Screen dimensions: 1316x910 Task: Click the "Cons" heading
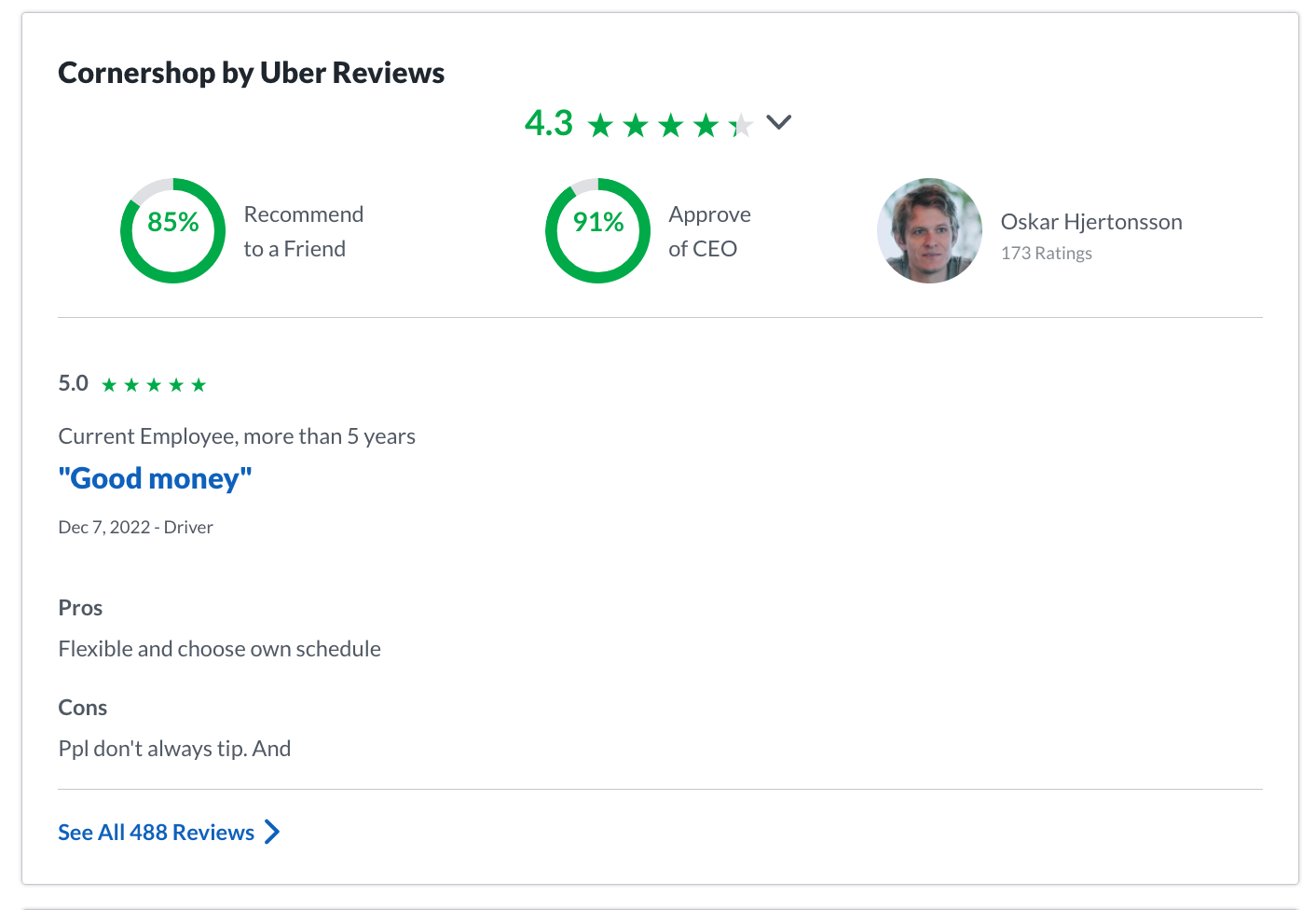tap(83, 708)
